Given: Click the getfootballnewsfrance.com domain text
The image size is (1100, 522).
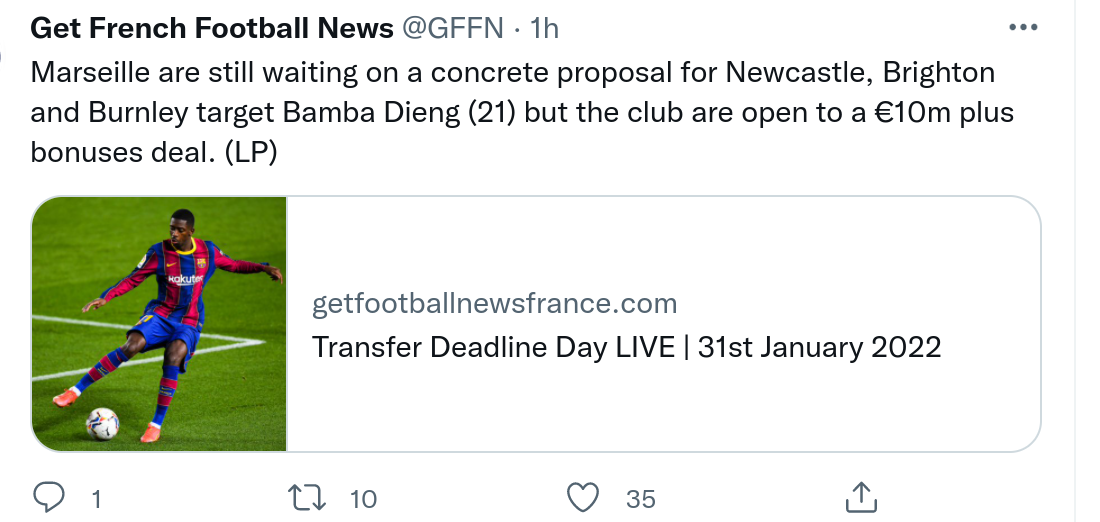Looking at the screenshot, I should coord(494,303).
